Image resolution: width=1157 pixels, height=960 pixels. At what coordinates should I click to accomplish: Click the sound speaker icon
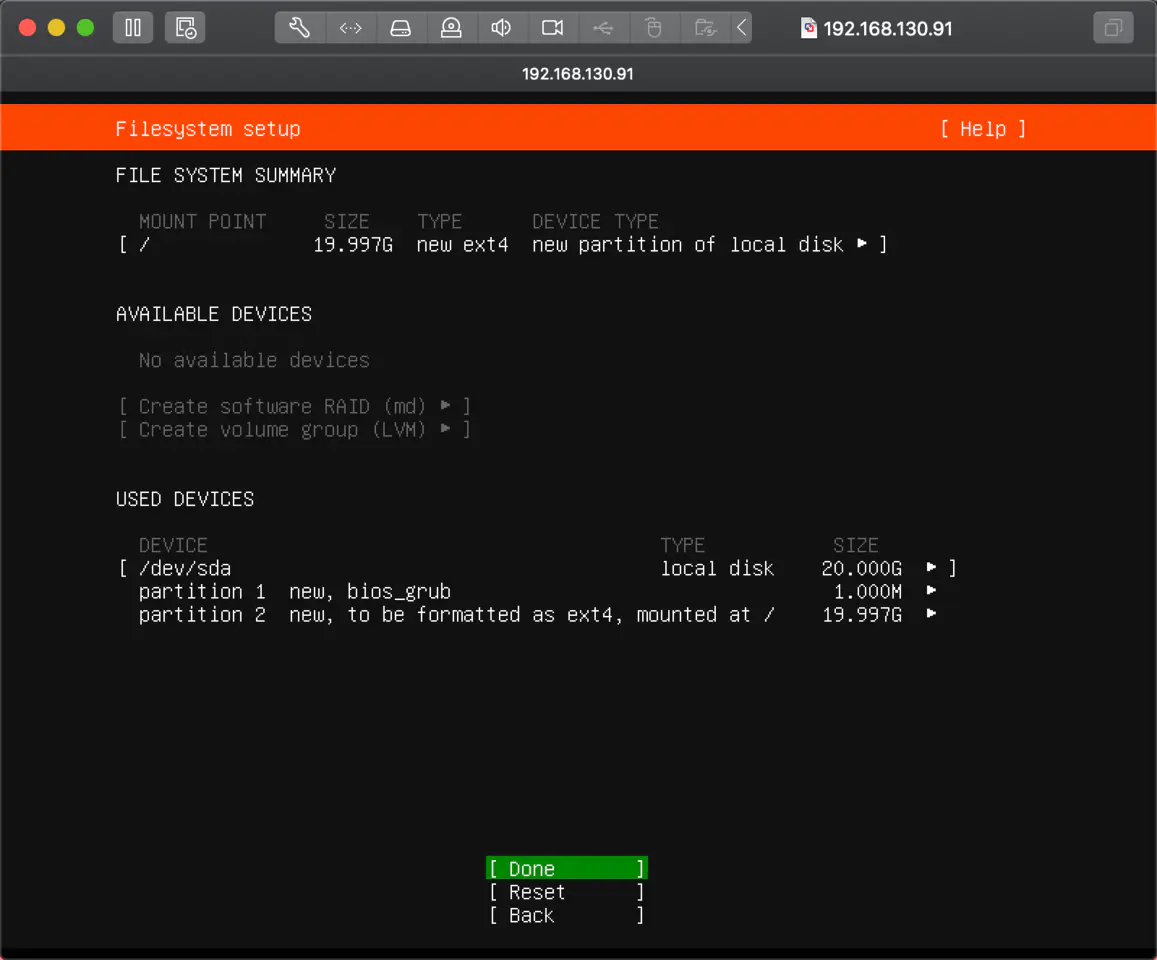(x=501, y=28)
